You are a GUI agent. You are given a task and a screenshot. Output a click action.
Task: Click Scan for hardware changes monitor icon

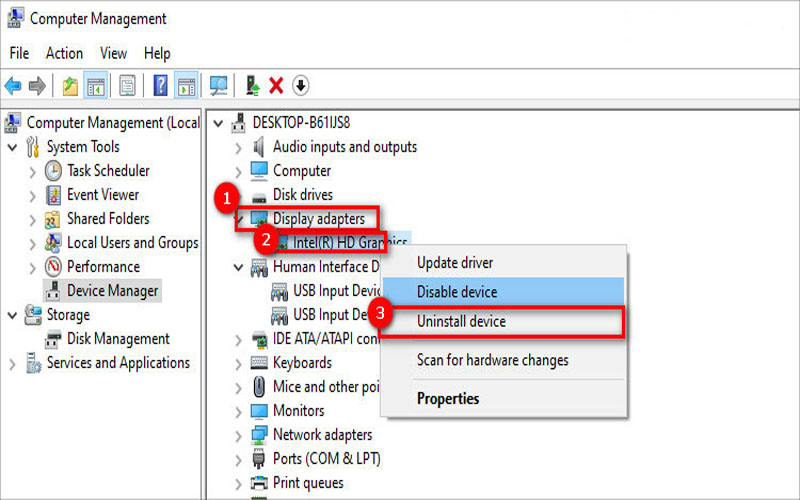tap(219, 86)
